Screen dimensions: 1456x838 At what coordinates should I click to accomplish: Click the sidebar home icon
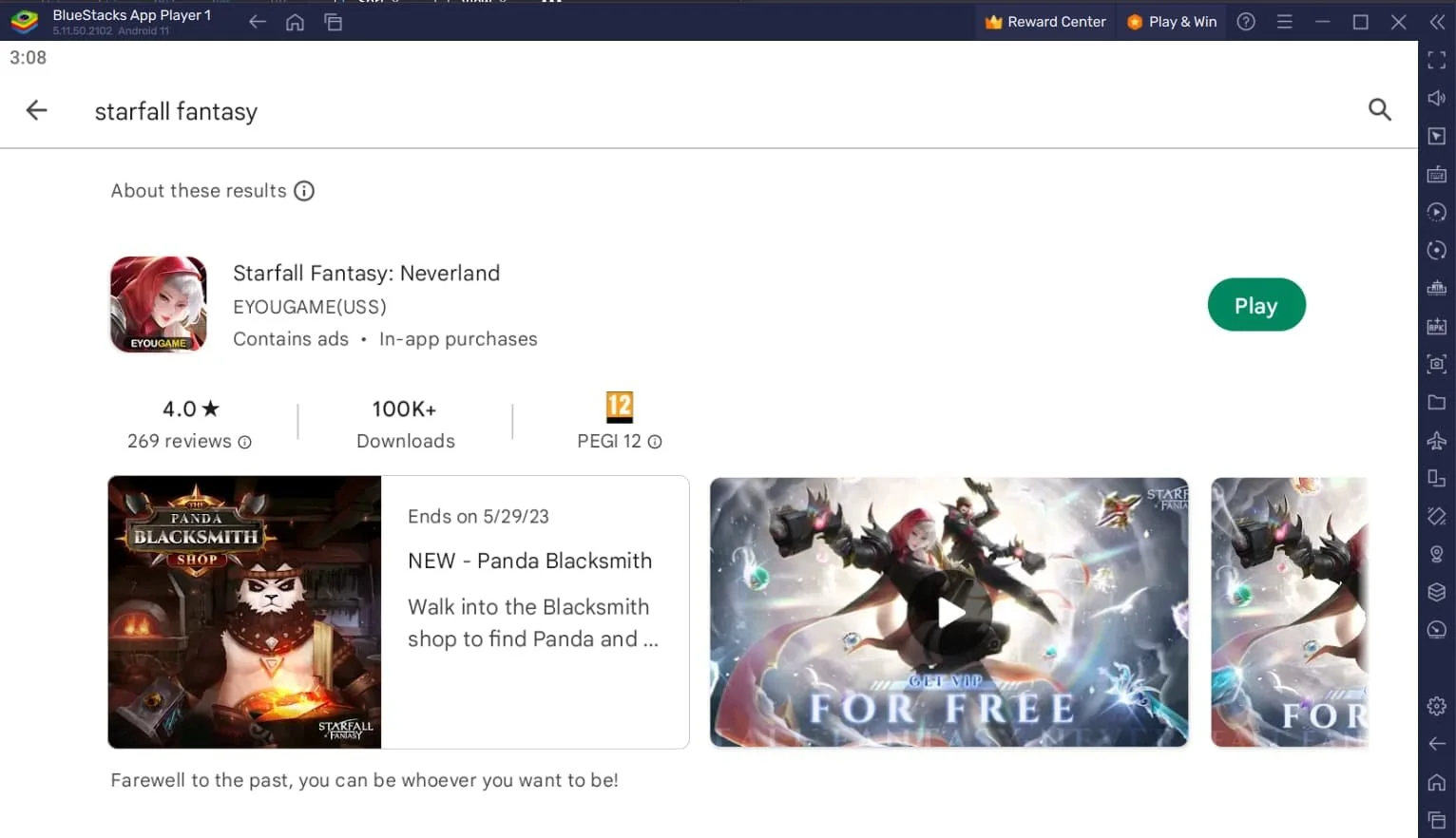tap(1437, 782)
